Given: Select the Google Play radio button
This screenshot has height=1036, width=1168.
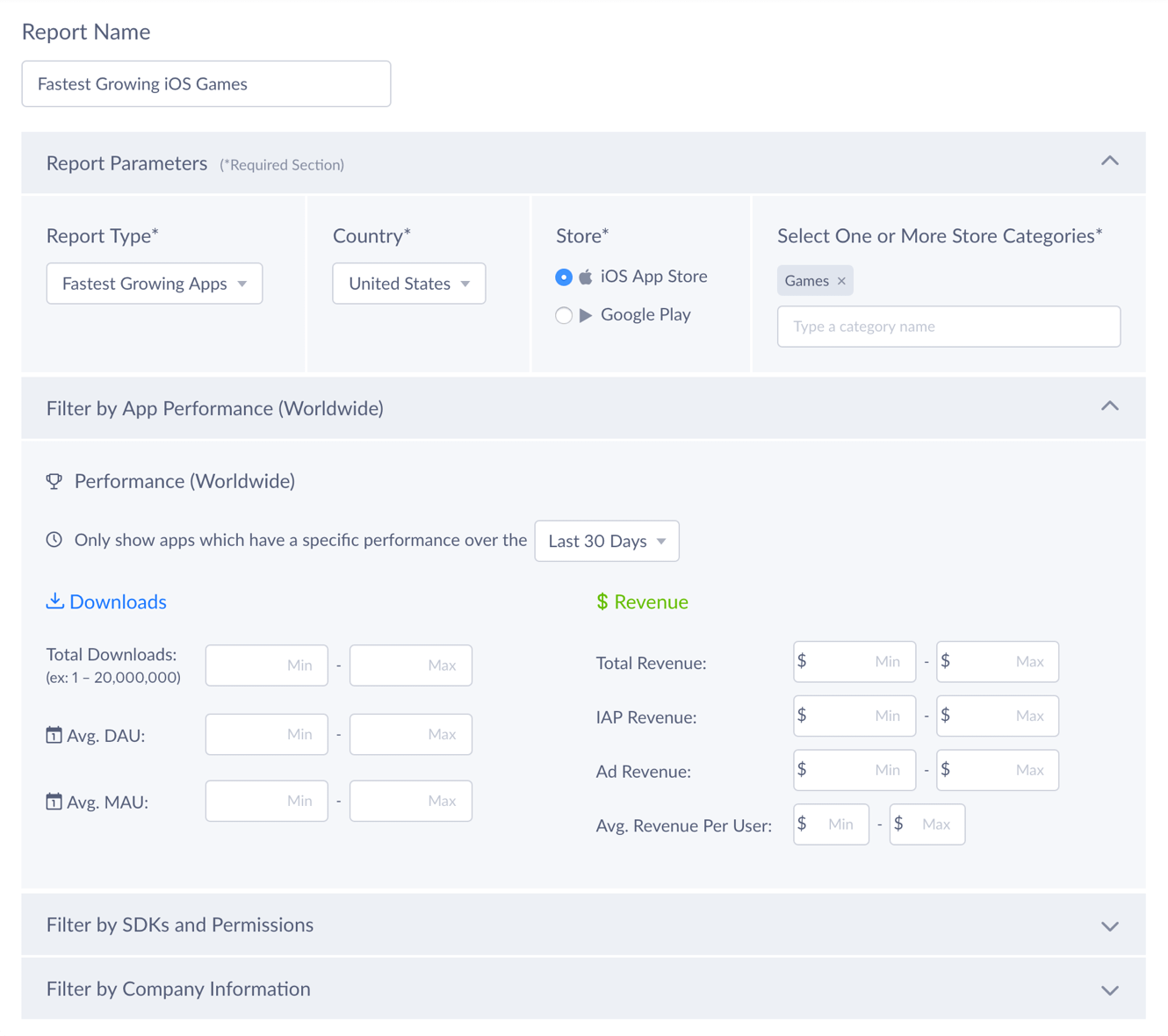Looking at the screenshot, I should pyautogui.click(x=564, y=315).
